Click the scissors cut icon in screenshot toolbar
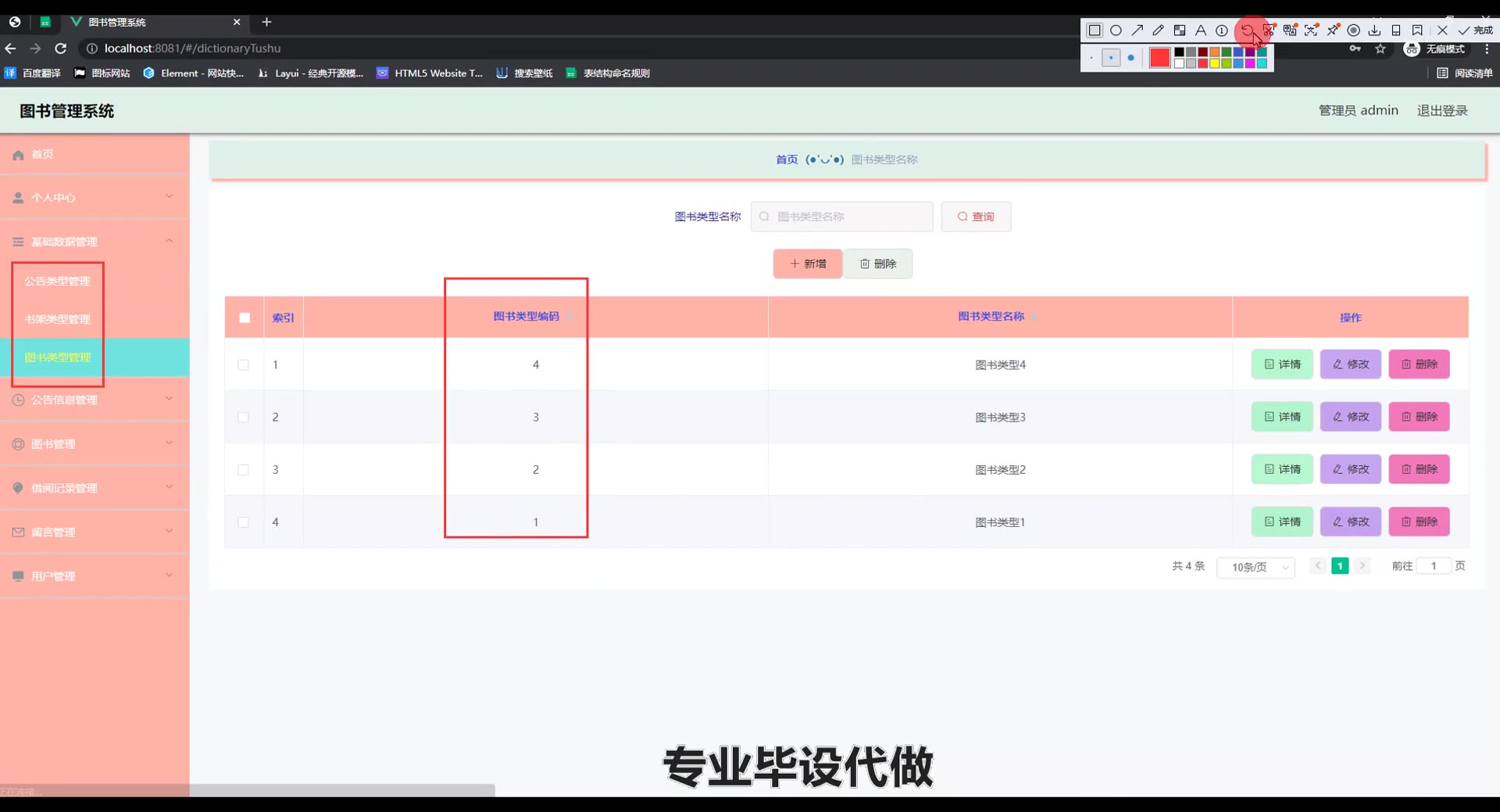 [x=1269, y=30]
